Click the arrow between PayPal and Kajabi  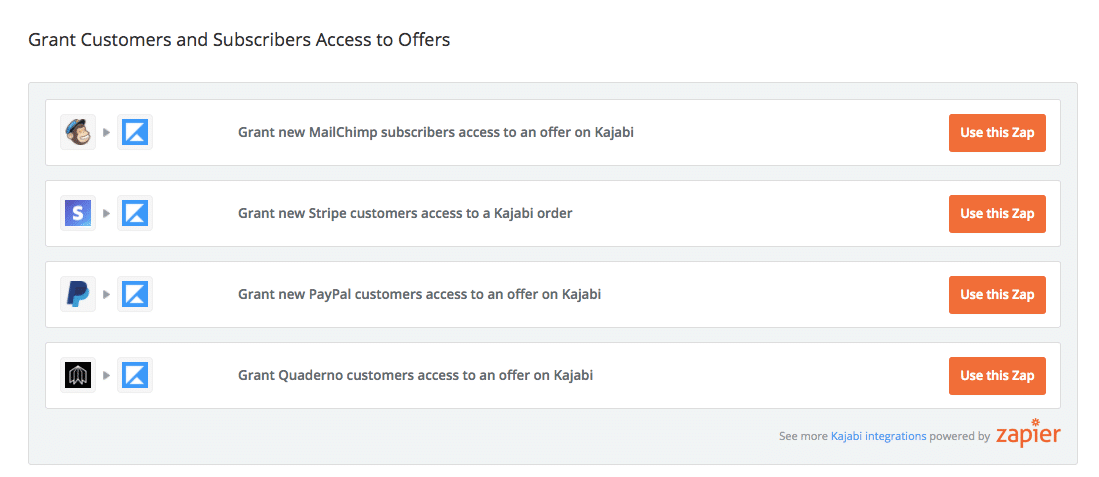click(107, 294)
